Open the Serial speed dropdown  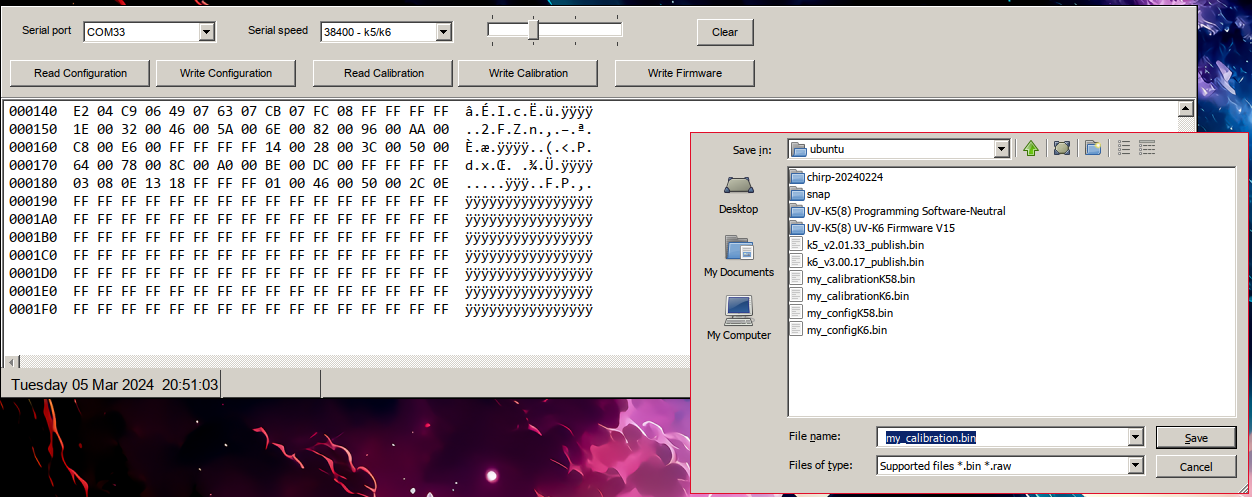click(443, 32)
